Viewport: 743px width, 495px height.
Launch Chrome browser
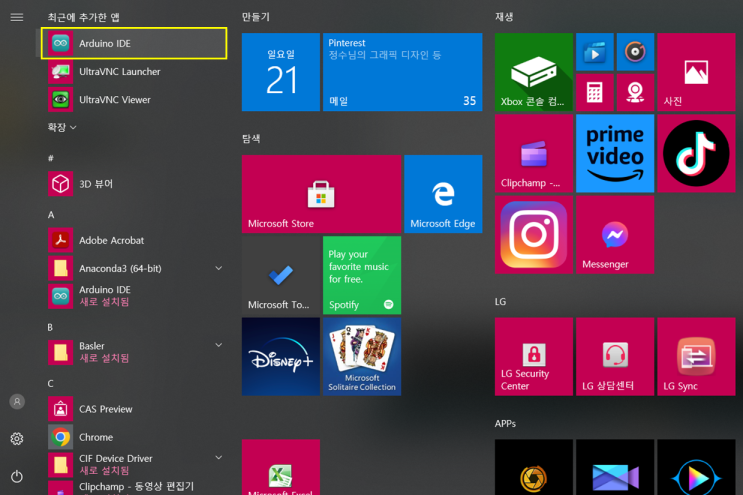[134, 437]
